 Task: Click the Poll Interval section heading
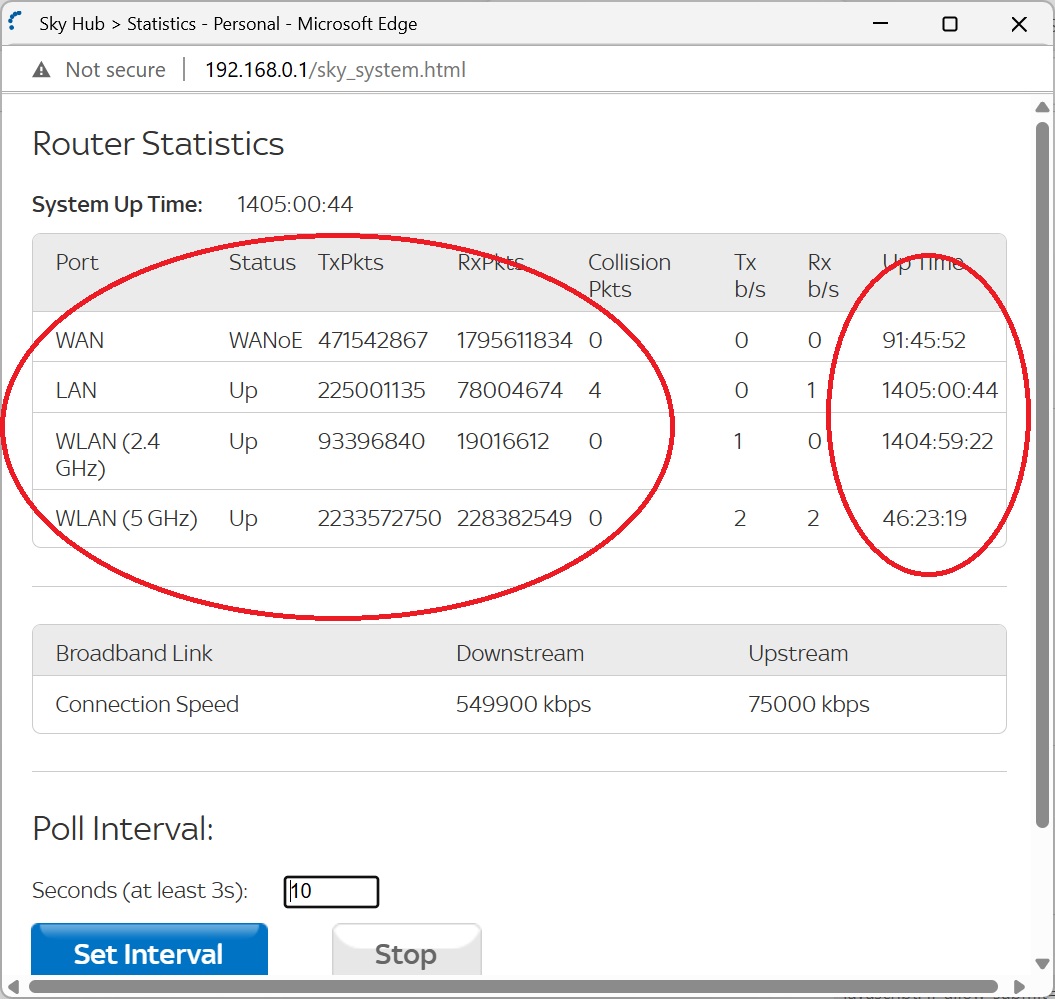point(121,828)
